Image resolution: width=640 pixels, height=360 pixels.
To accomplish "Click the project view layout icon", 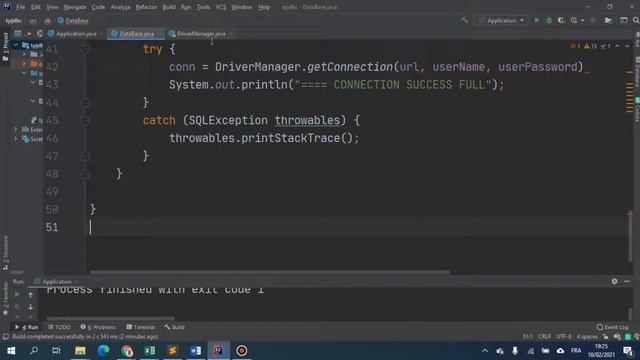I will tap(18, 33).
